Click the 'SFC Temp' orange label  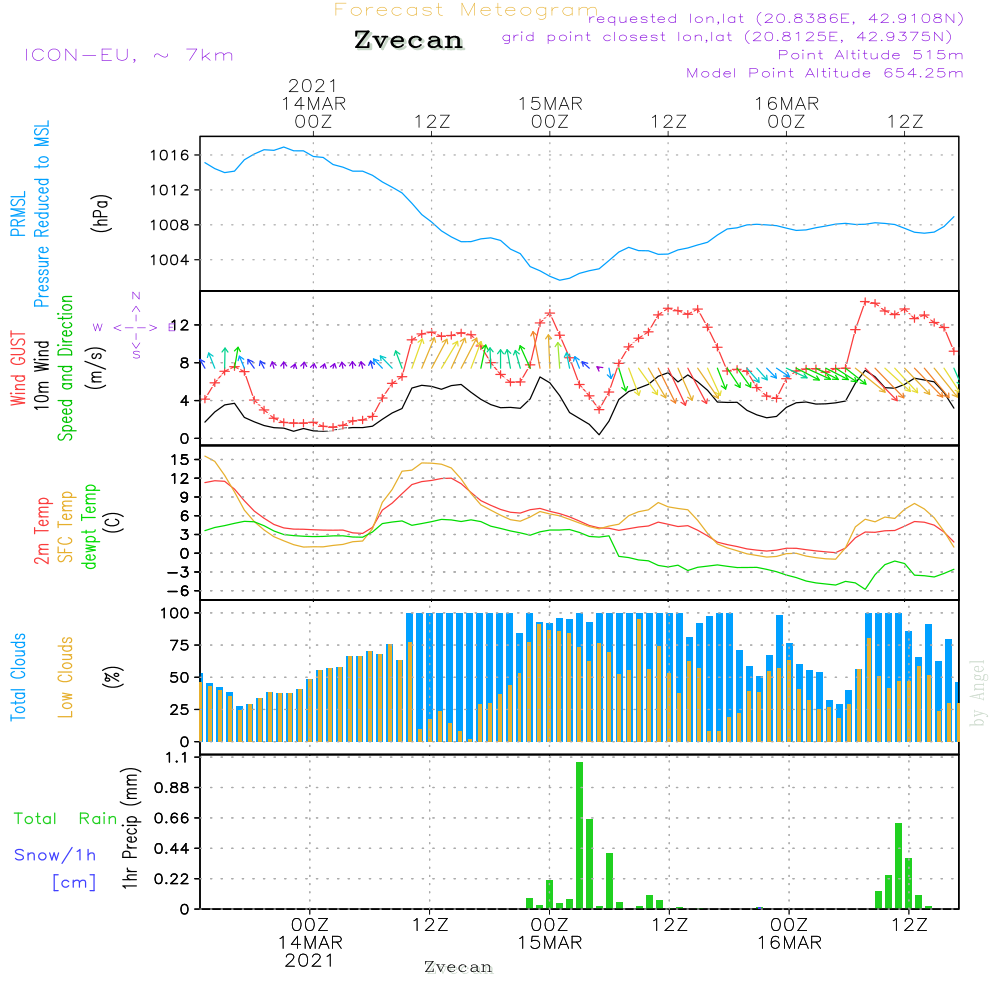(66, 527)
